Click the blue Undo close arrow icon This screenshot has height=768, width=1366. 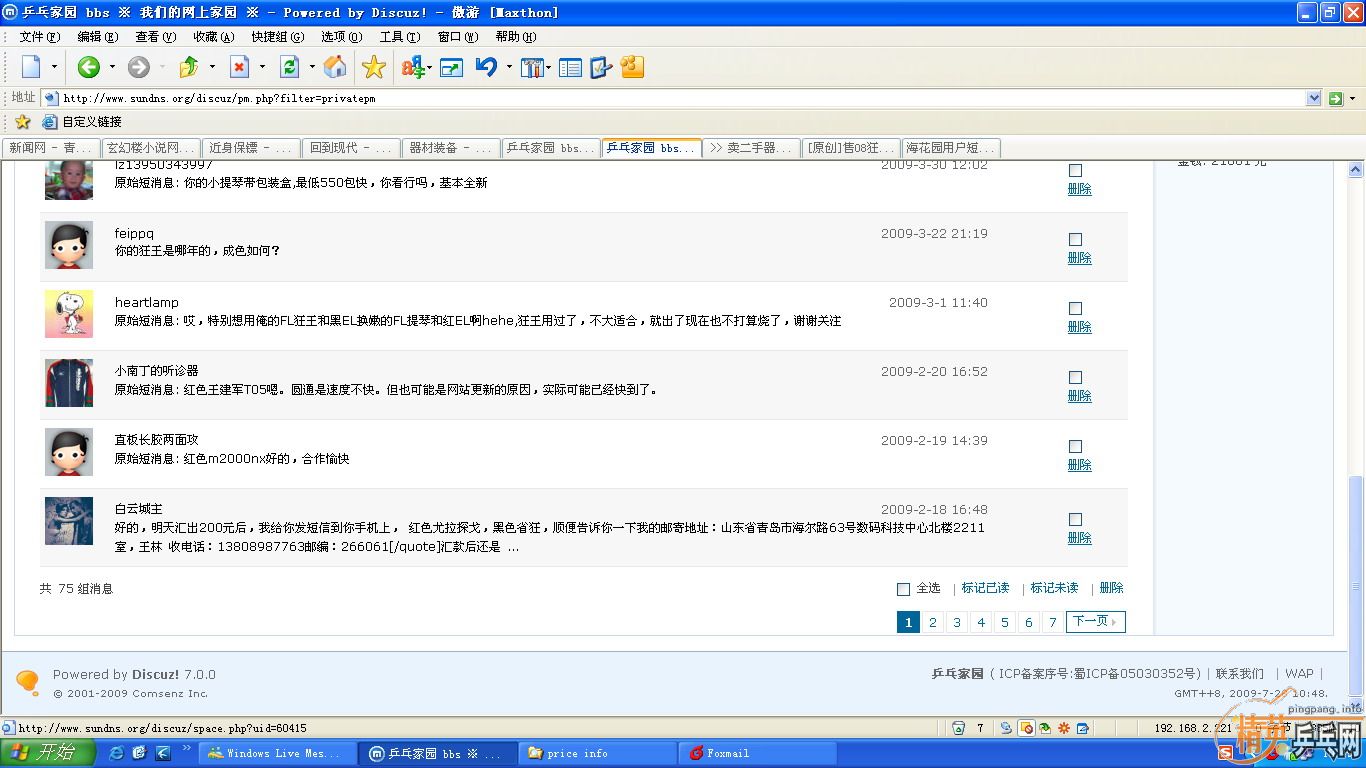[x=487, y=67]
